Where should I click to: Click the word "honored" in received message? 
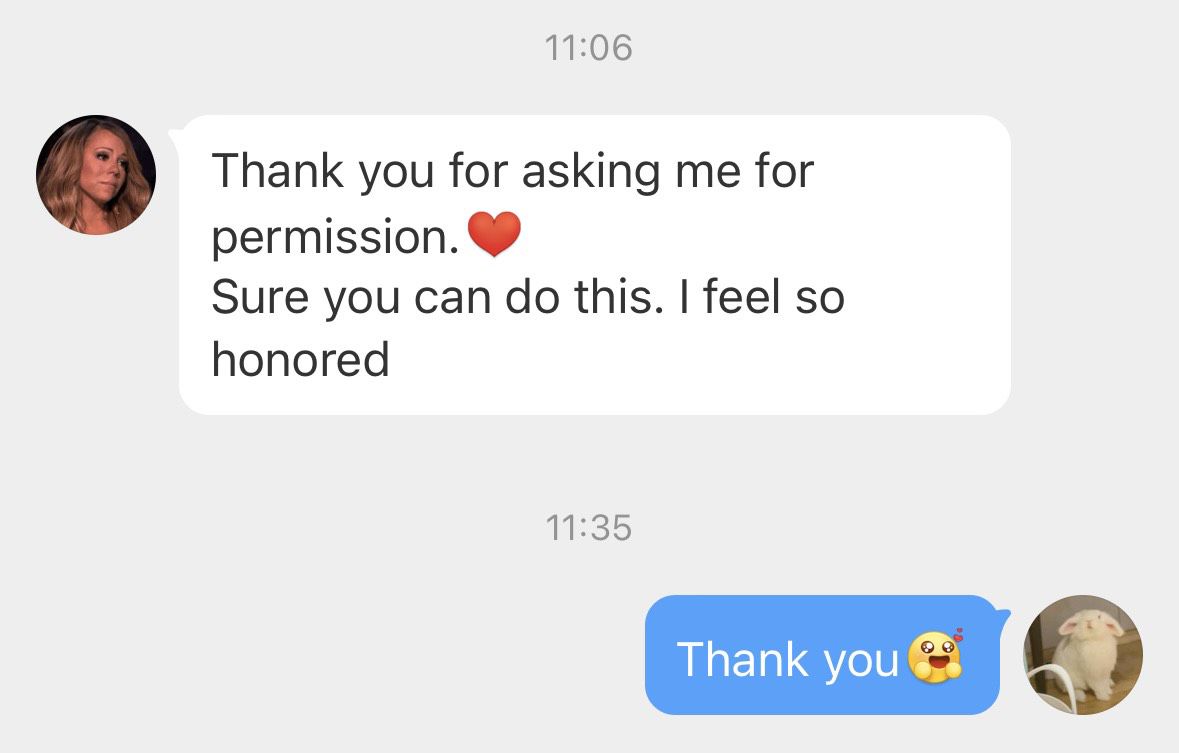tap(301, 359)
